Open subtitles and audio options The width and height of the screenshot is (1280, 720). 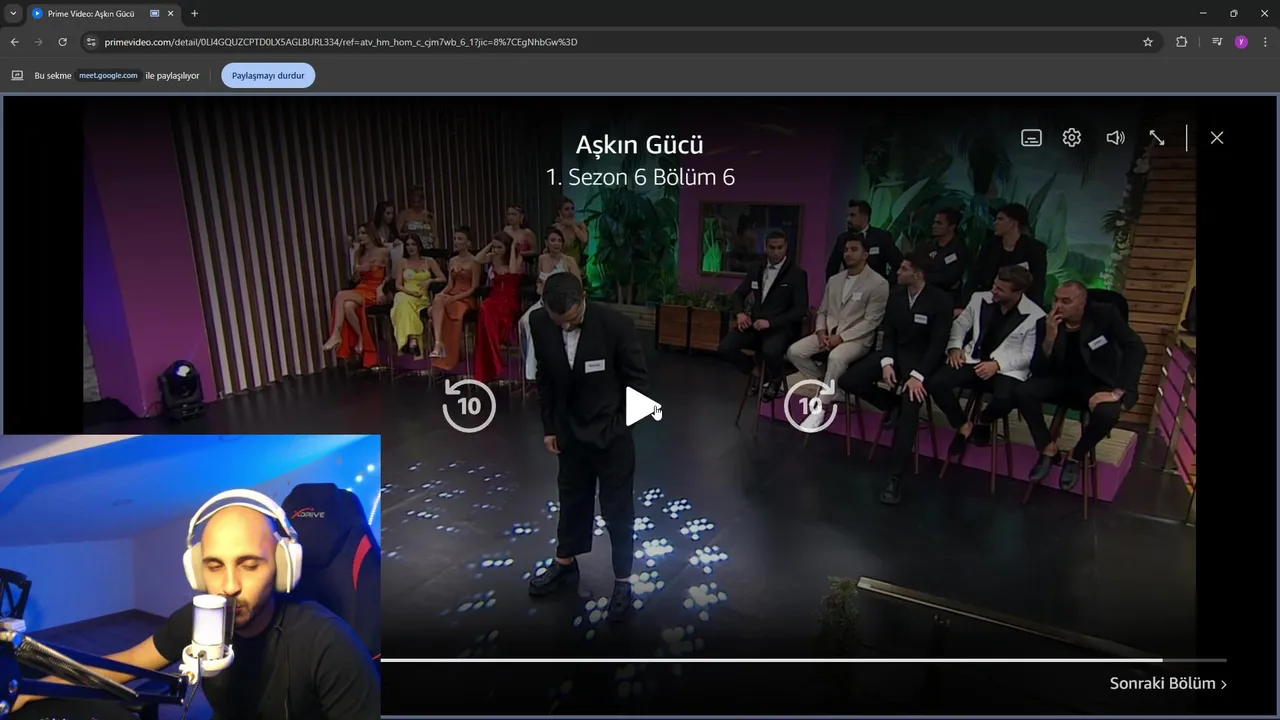1031,138
